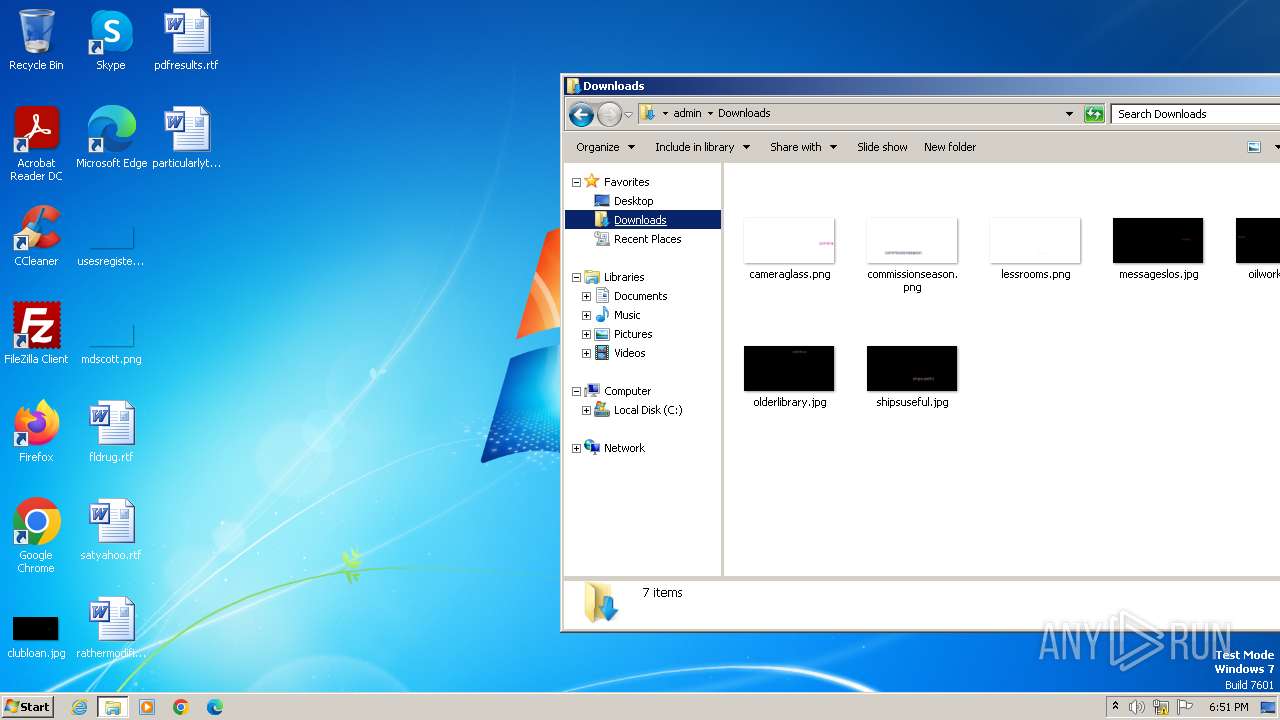1280x720 pixels.
Task: Select Recent Places under Favorites
Action: [x=647, y=239]
